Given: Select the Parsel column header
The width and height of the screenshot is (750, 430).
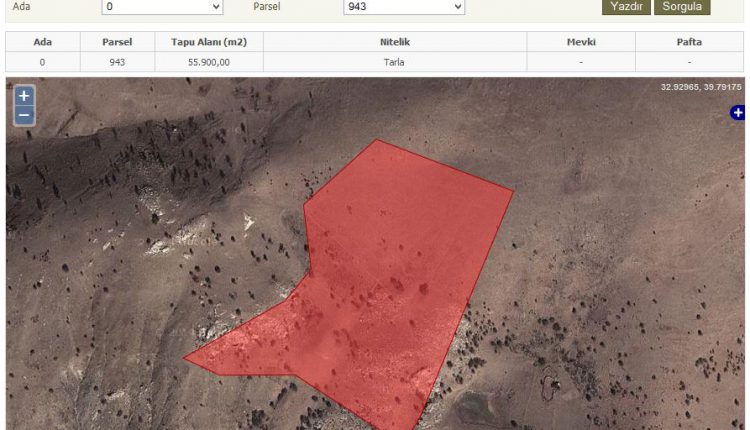Looking at the screenshot, I should 117,42.
